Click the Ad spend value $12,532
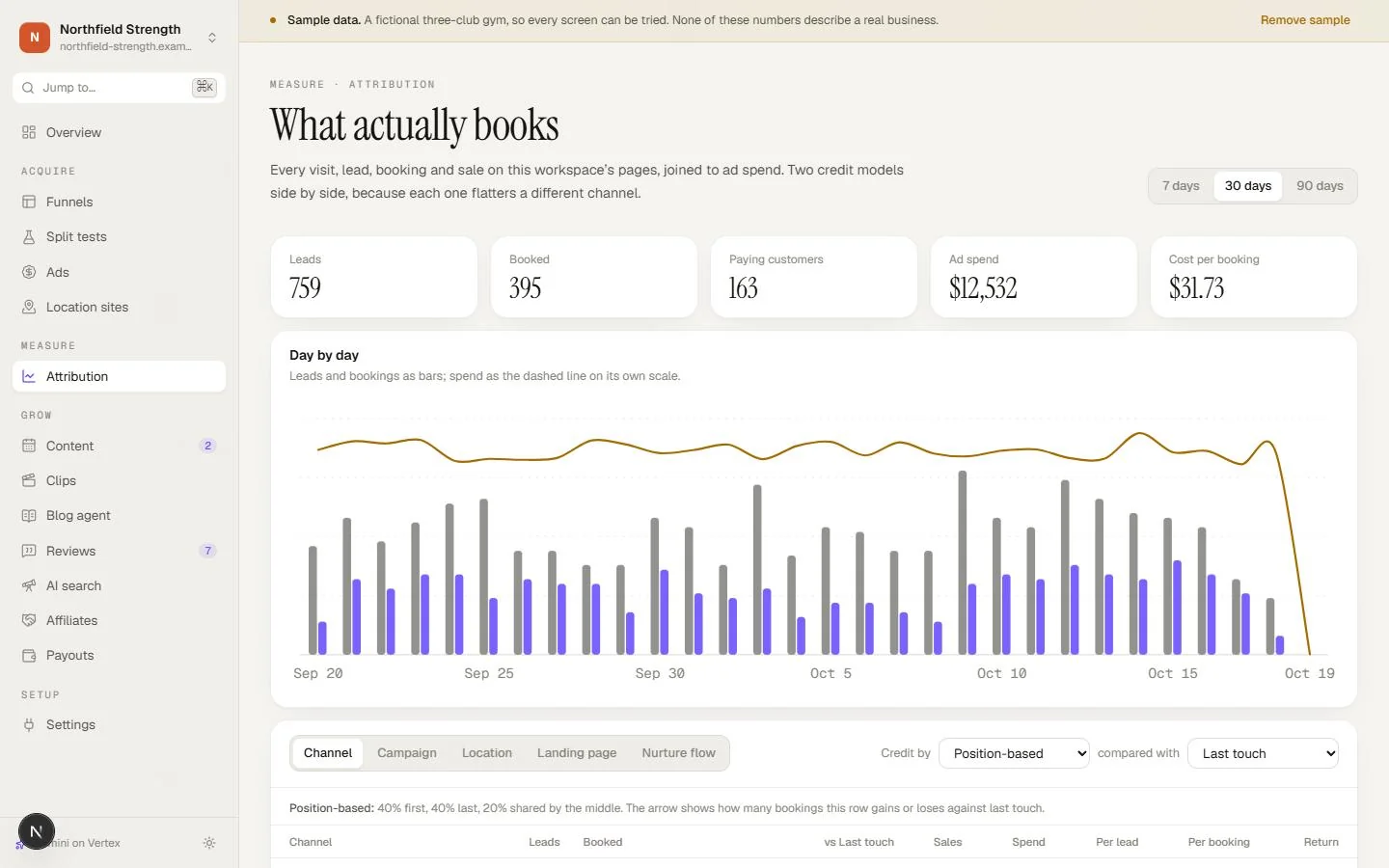This screenshot has width=1389, height=868. (x=983, y=288)
